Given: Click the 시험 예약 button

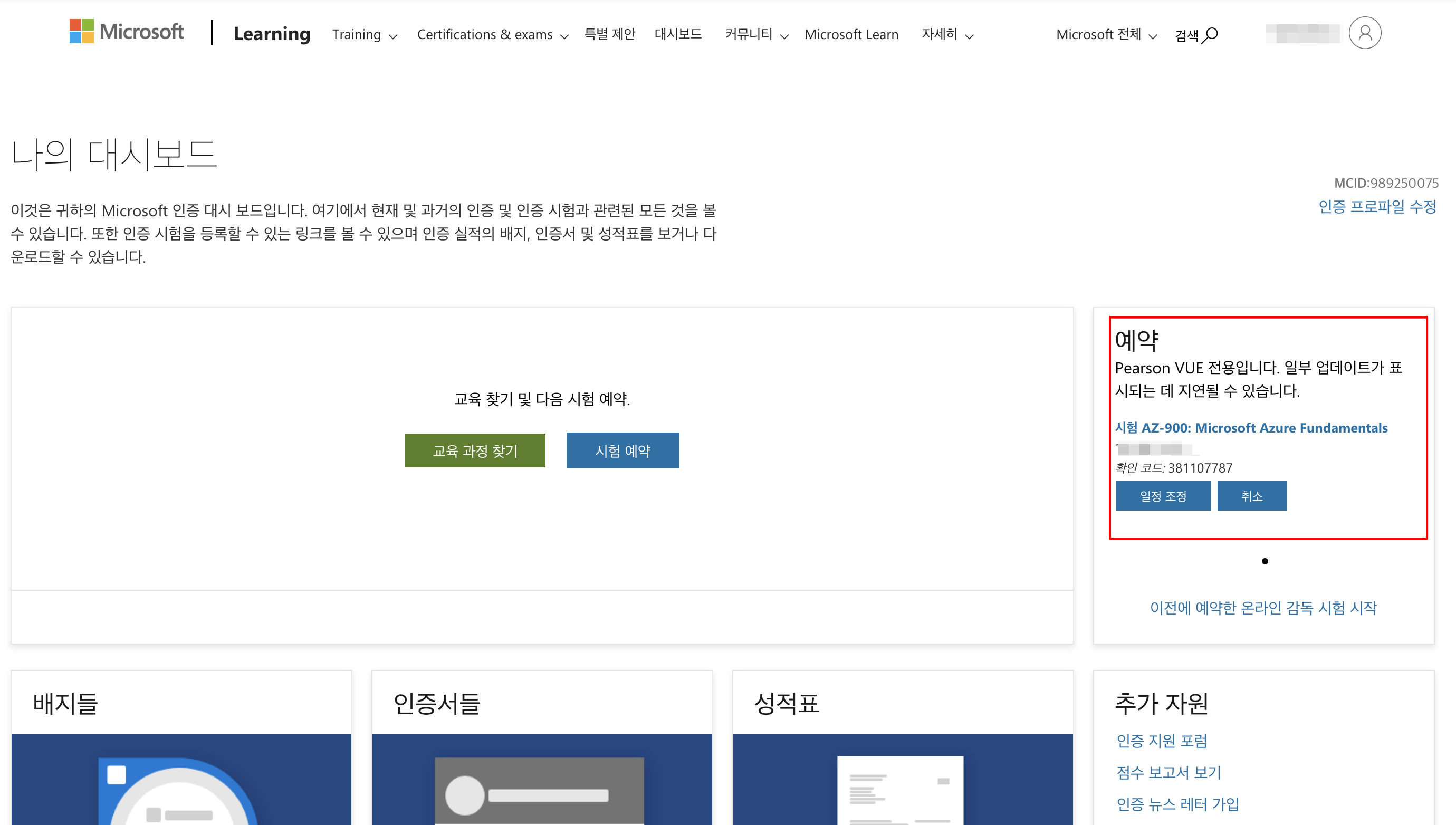Looking at the screenshot, I should (x=622, y=450).
